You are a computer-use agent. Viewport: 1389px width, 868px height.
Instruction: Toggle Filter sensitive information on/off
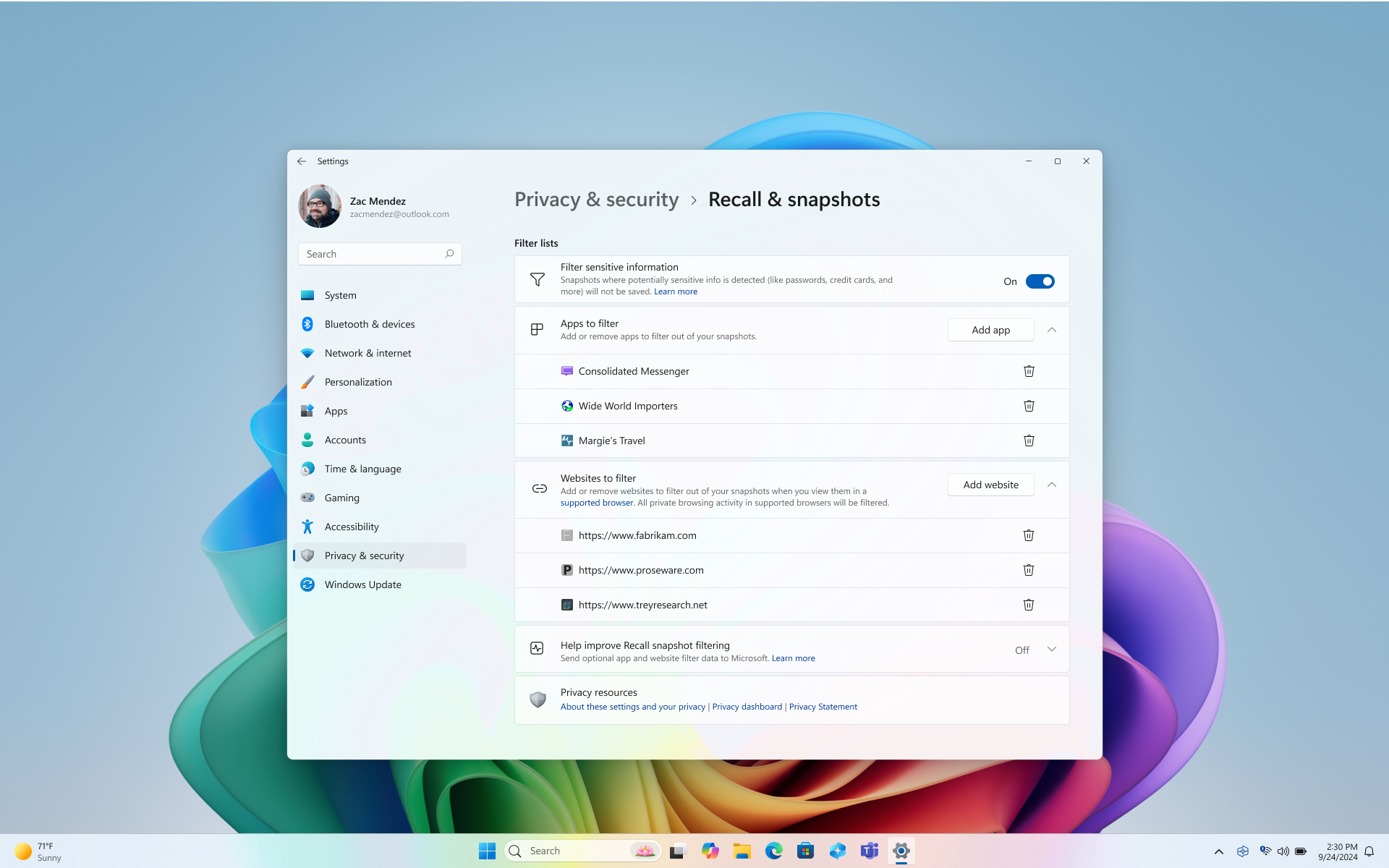tap(1040, 281)
